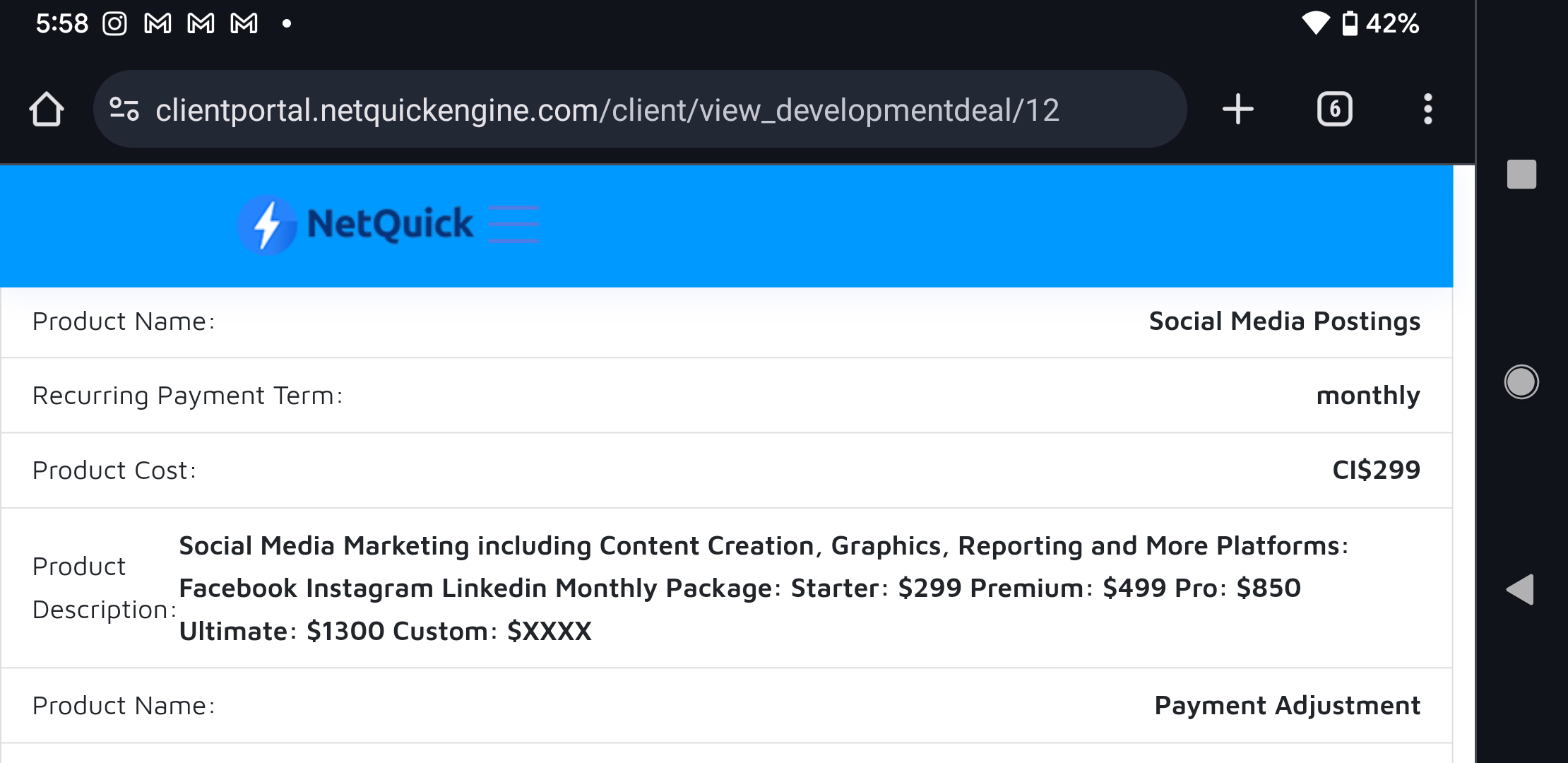Screen dimensions: 1568x763
Task: Open the Instagram notification icon in status bar
Action: pyautogui.click(x=114, y=24)
